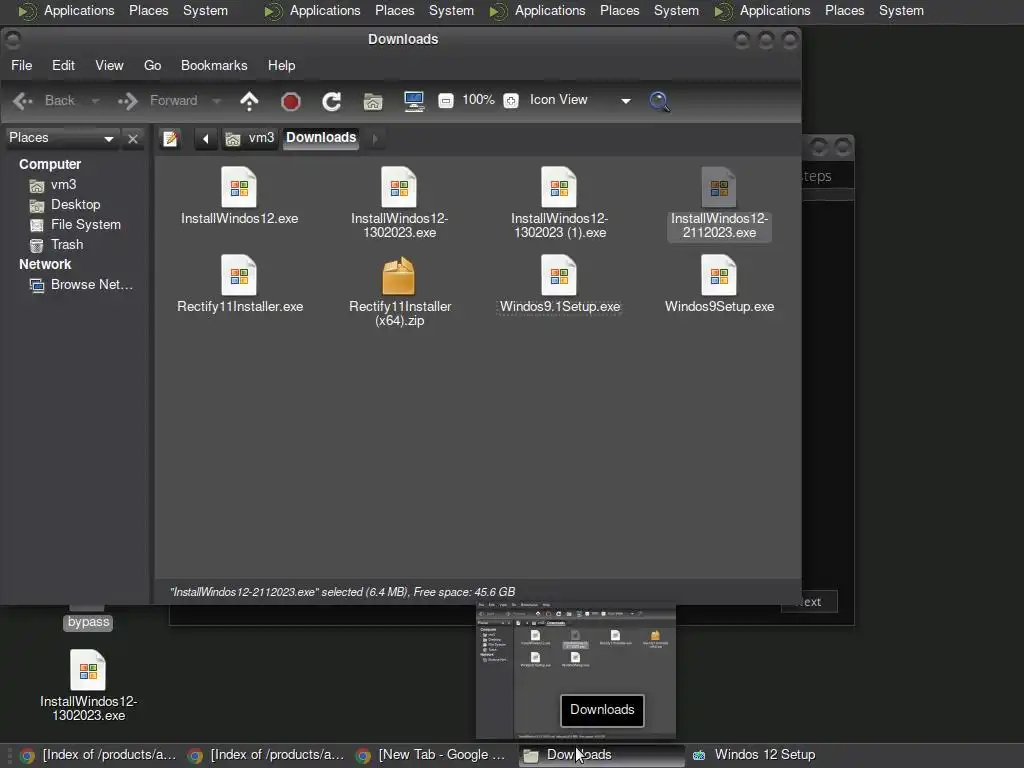
Task: Open the Bookmarks menu
Action: (214, 65)
